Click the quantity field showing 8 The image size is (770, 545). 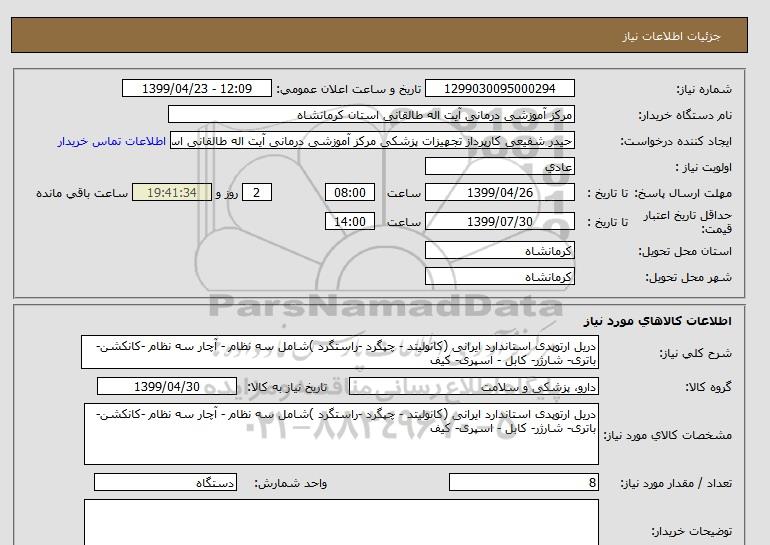[x=523, y=482]
